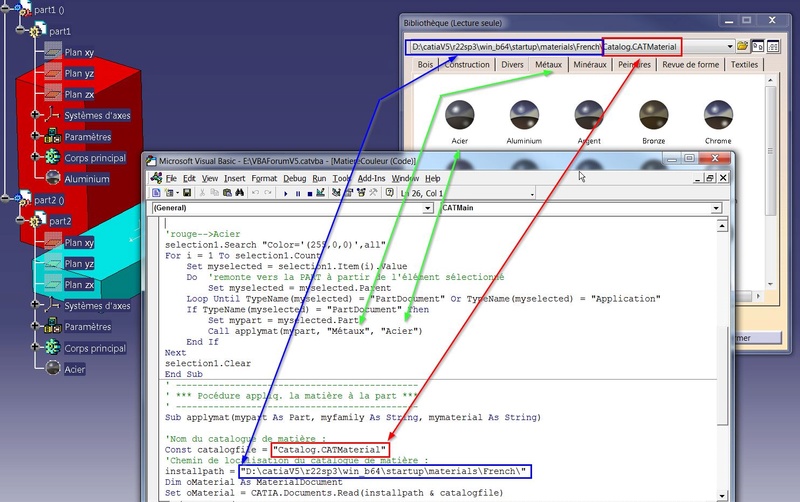Select Plan yz under part2
800x502 pixels.
[79, 264]
